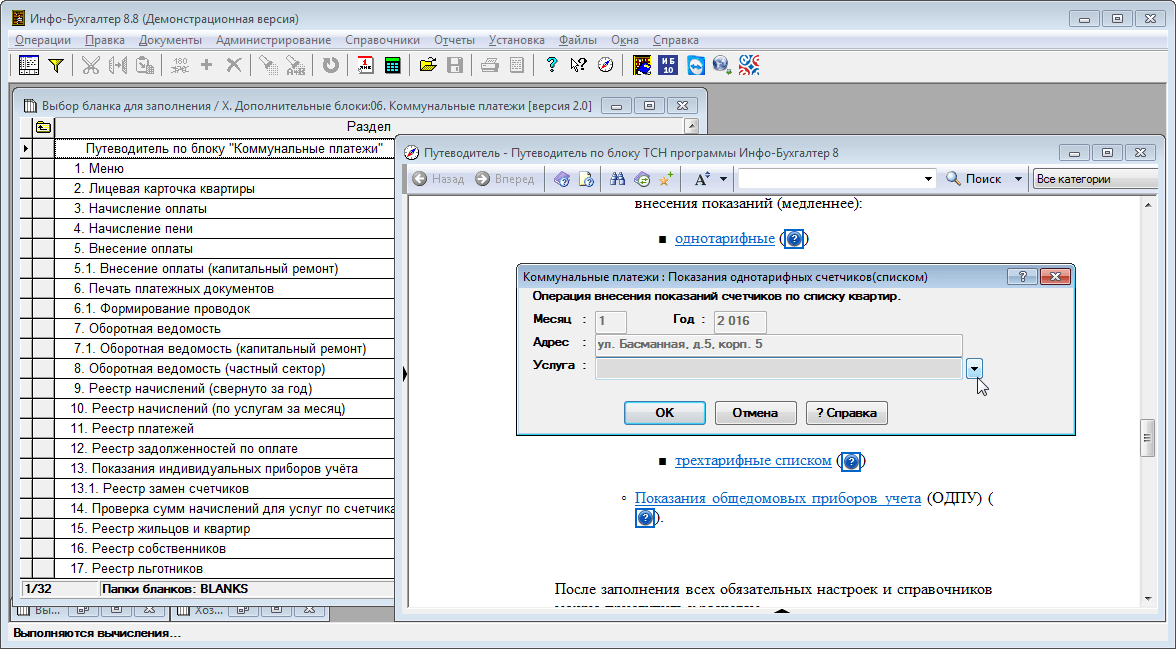The height and width of the screenshot is (649, 1176).
Task: Open the Установка menu
Action: tap(517, 40)
